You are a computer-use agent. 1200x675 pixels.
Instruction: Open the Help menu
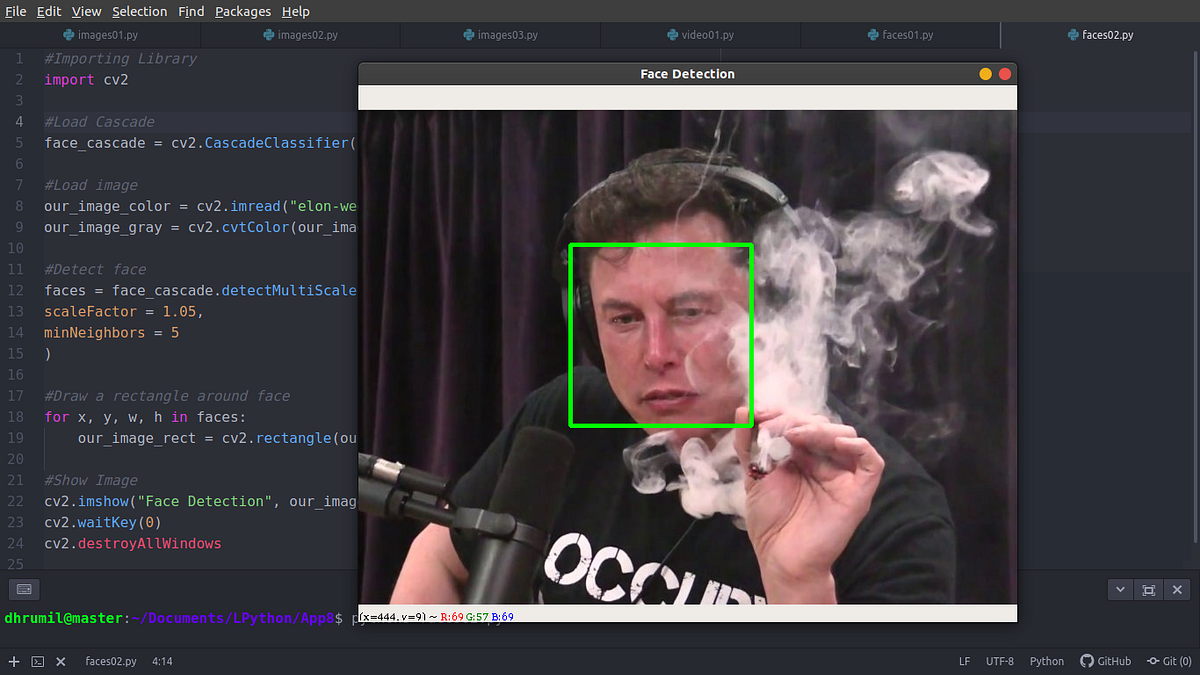click(x=295, y=11)
